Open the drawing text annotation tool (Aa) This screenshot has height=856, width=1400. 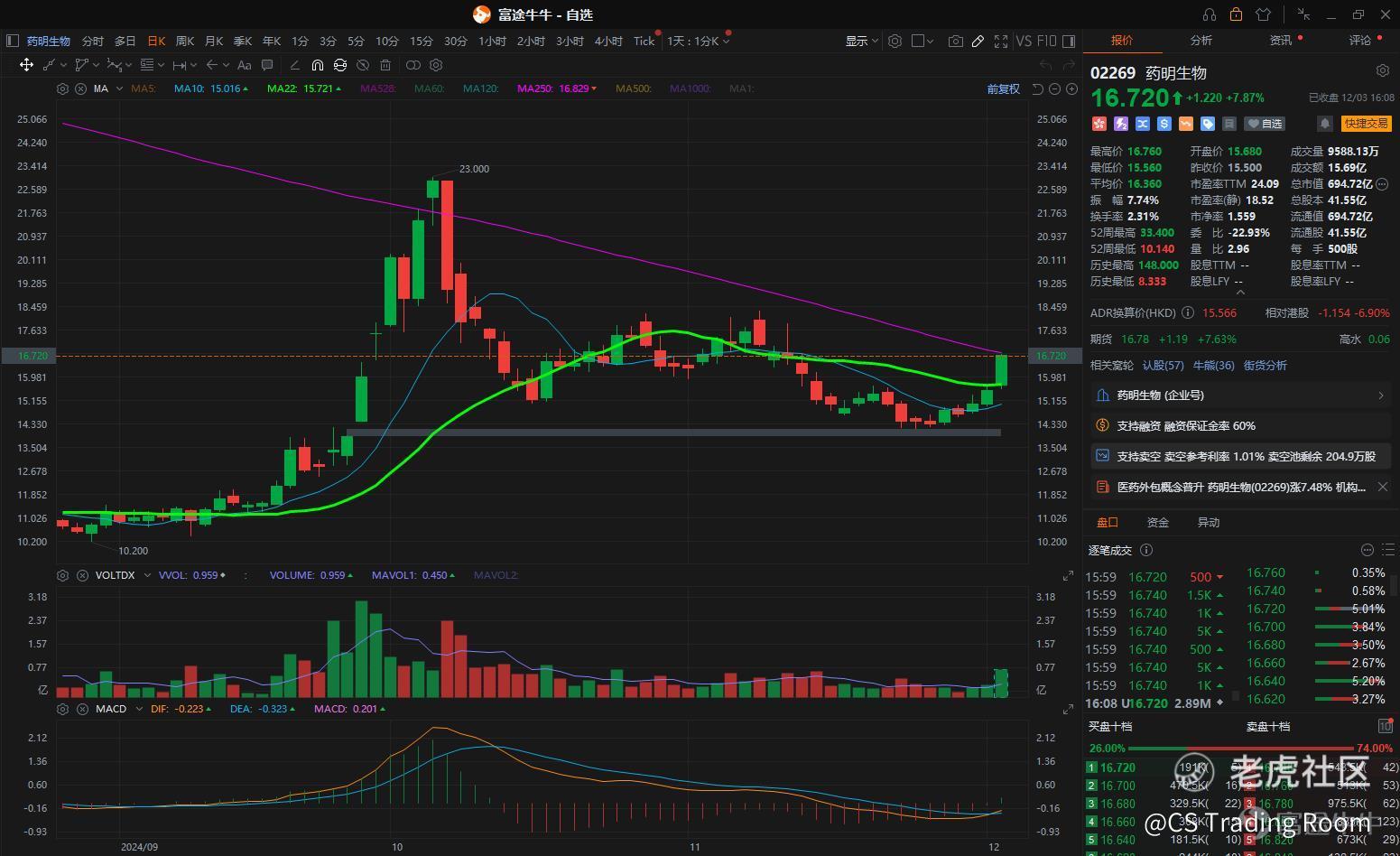coord(244,65)
